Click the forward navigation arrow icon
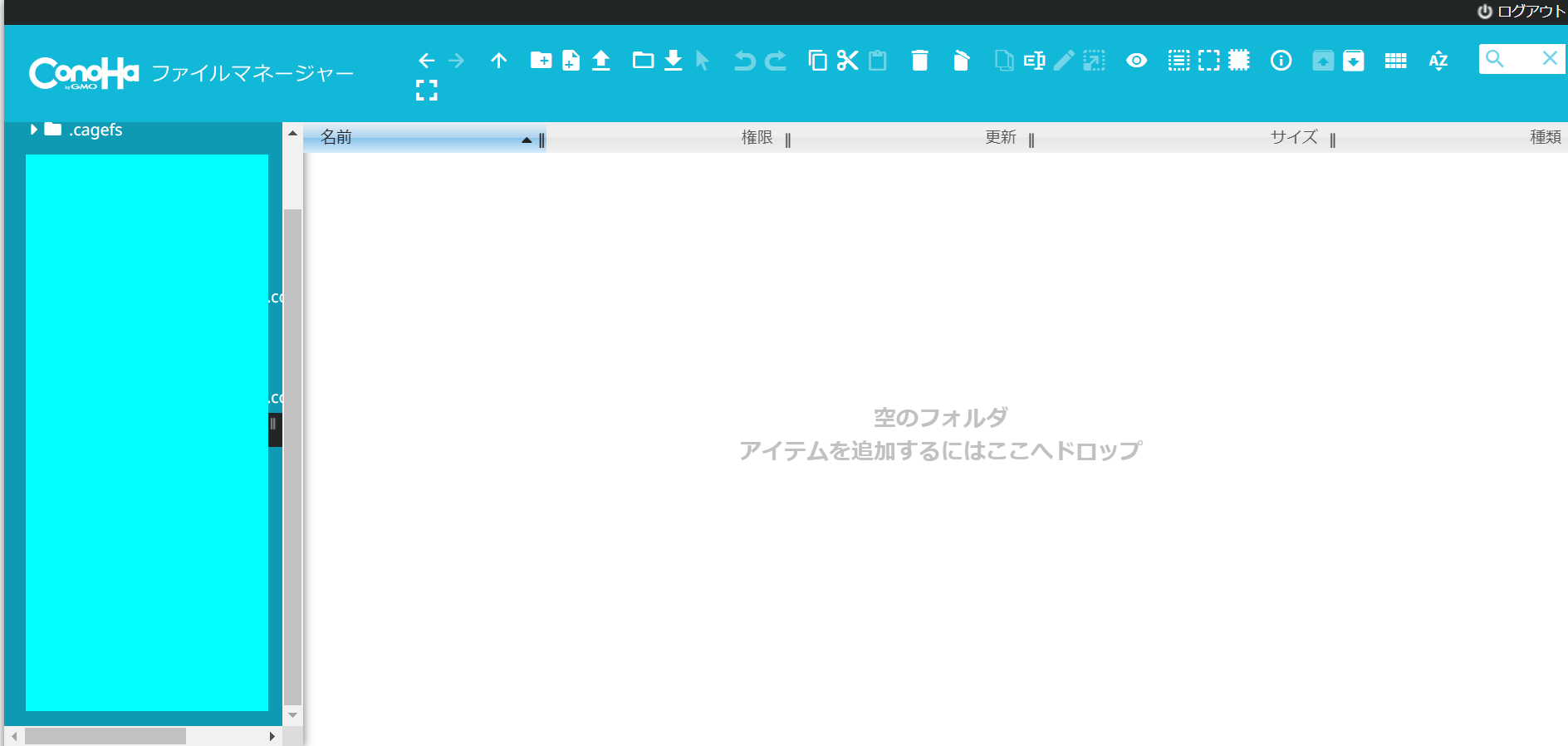1568x746 pixels. 456,61
